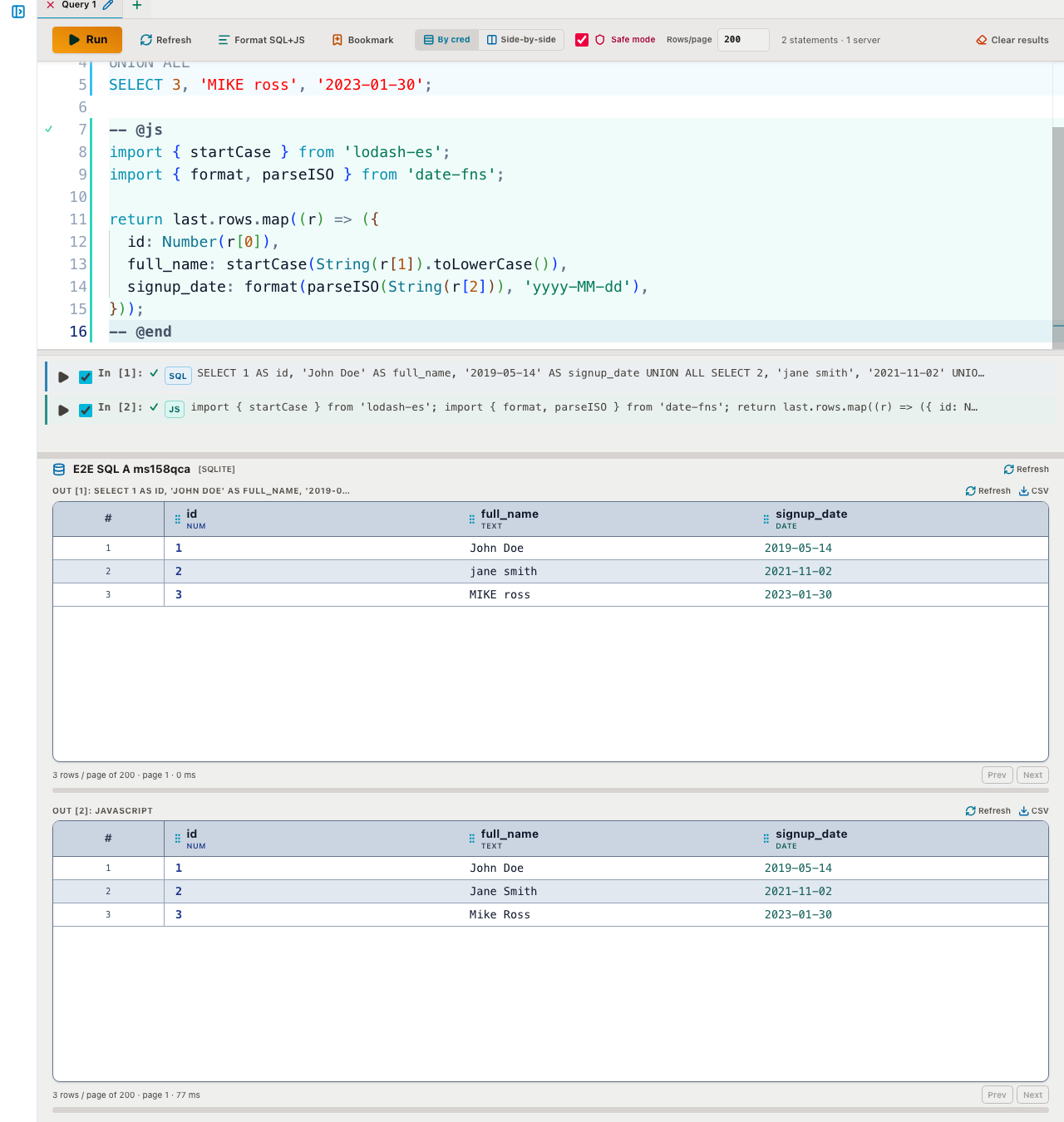Click the SQL badge on In [1]
Viewport: 1064px width, 1122px height.
pos(178,376)
